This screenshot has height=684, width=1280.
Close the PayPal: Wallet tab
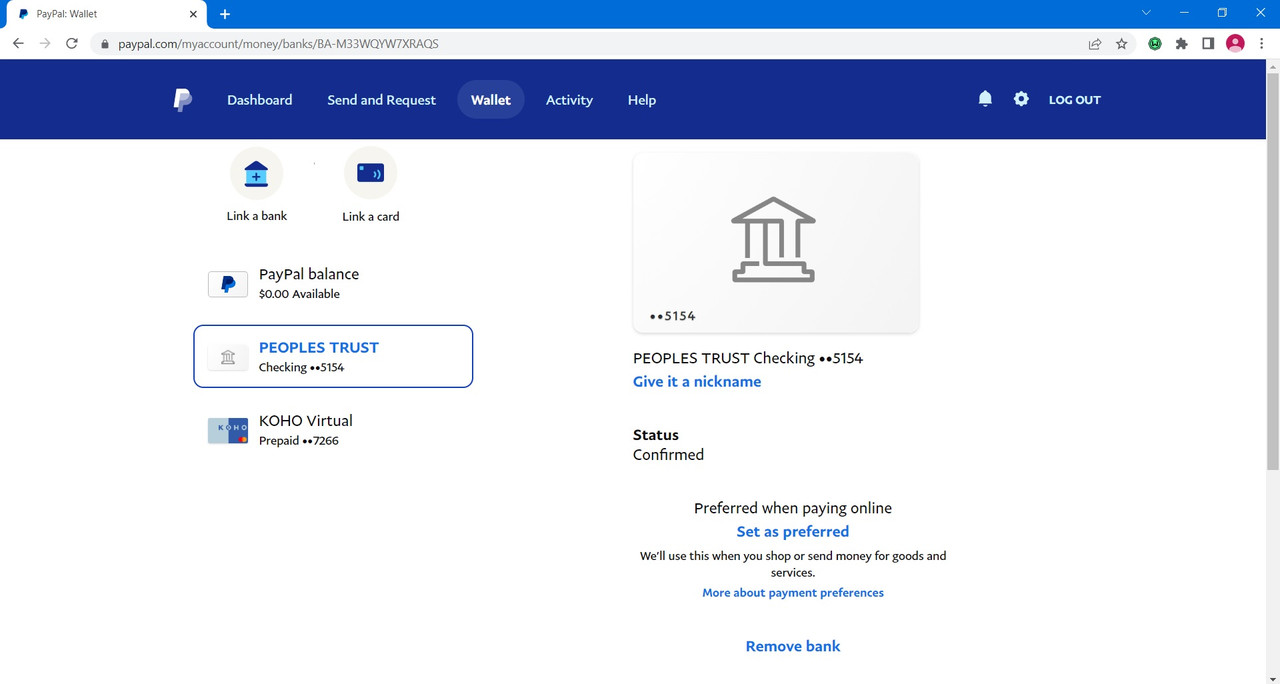pyautogui.click(x=193, y=14)
